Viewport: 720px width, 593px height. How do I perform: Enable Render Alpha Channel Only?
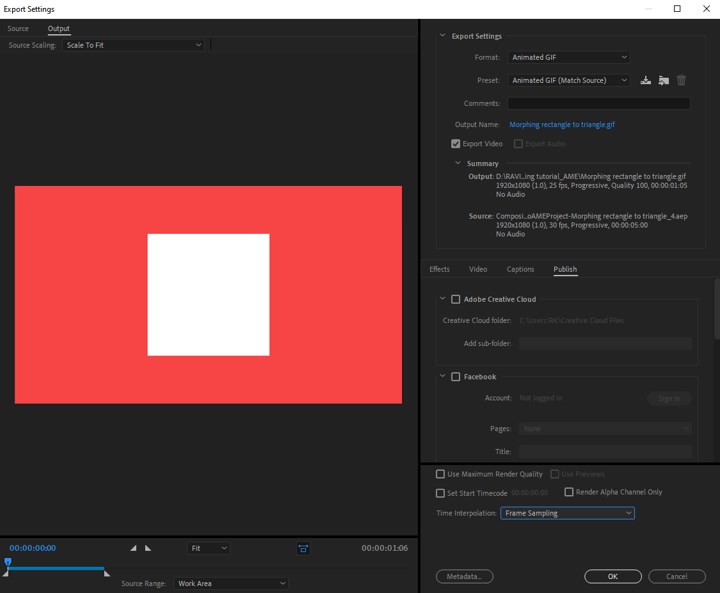(569, 492)
